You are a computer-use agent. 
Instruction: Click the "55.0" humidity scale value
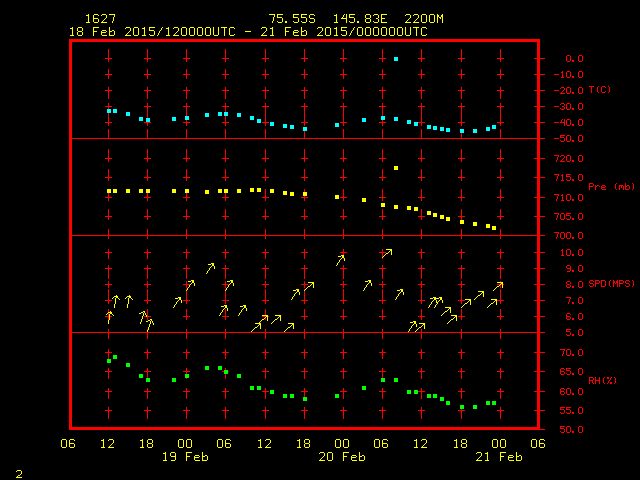[x=571, y=411]
